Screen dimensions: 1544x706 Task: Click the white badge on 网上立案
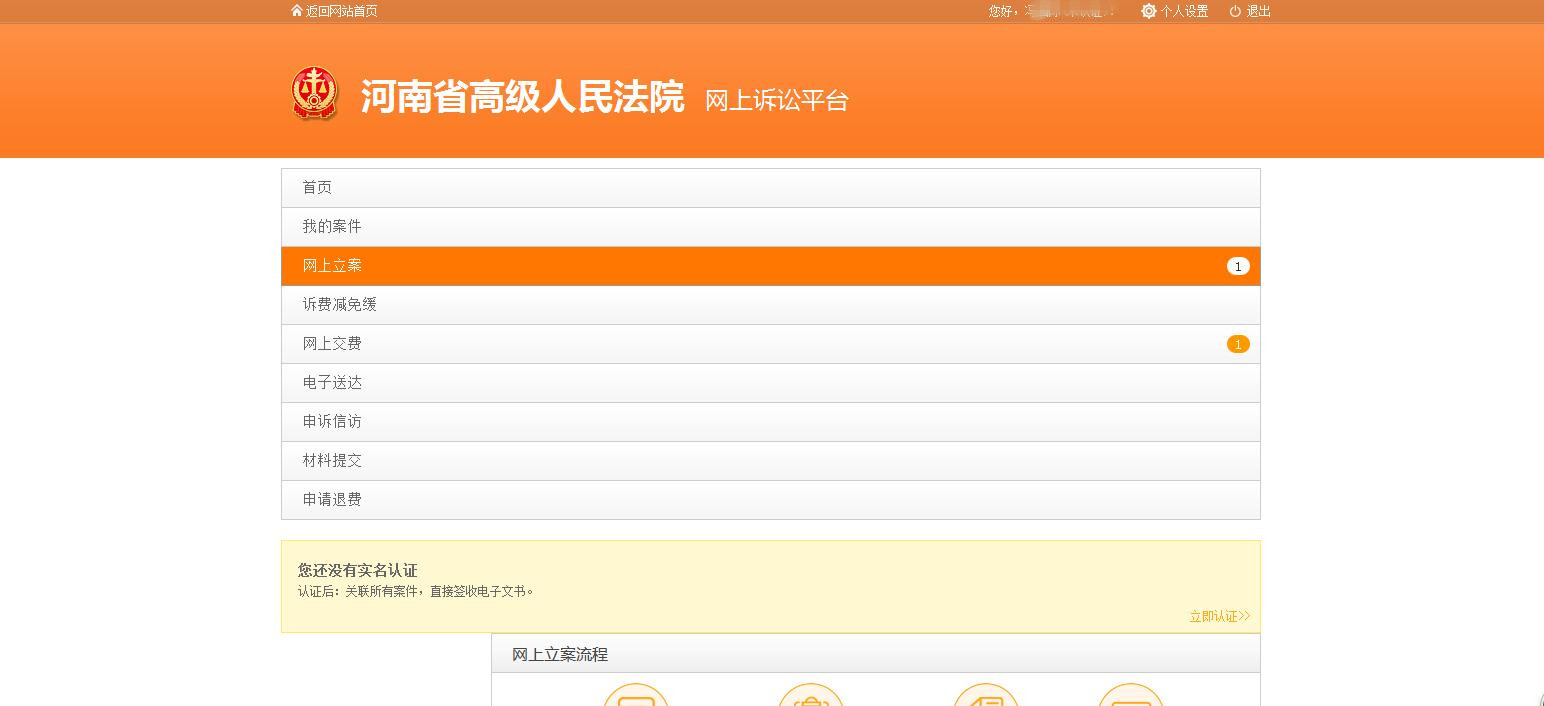click(x=1238, y=266)
